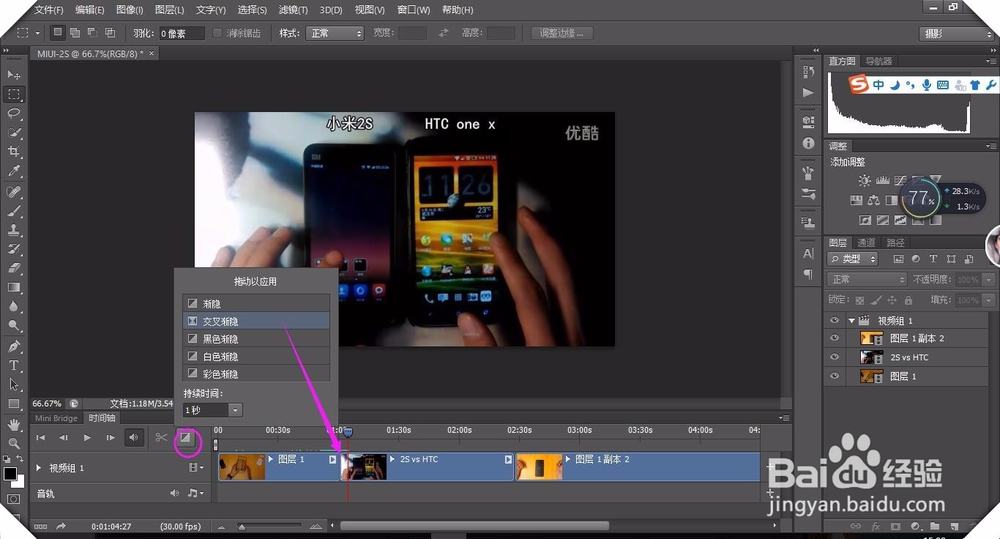Open layer blend mode dropdown 正常

866,279
